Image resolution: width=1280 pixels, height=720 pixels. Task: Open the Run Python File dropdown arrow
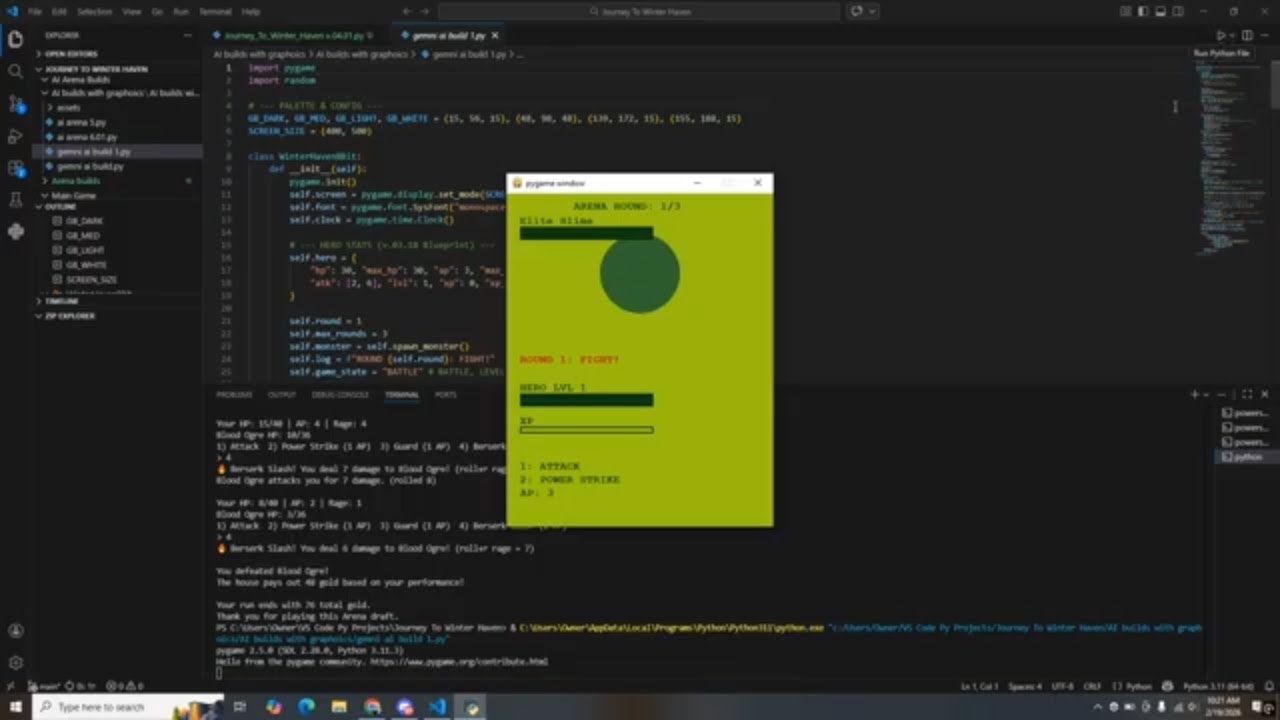pos(1233,35)
